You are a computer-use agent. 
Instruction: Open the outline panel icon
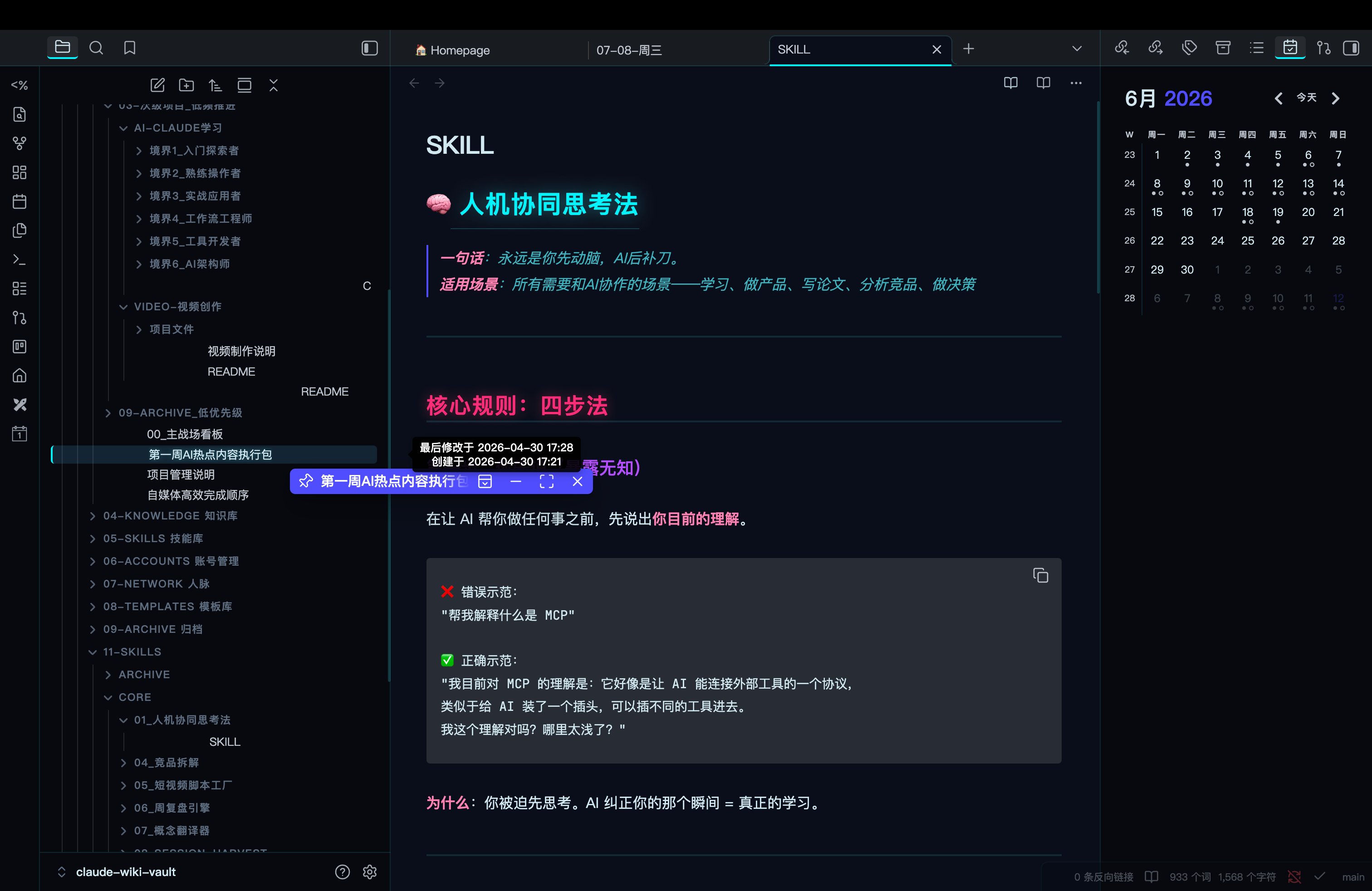pyautogui.click(x=1257, y=48)
